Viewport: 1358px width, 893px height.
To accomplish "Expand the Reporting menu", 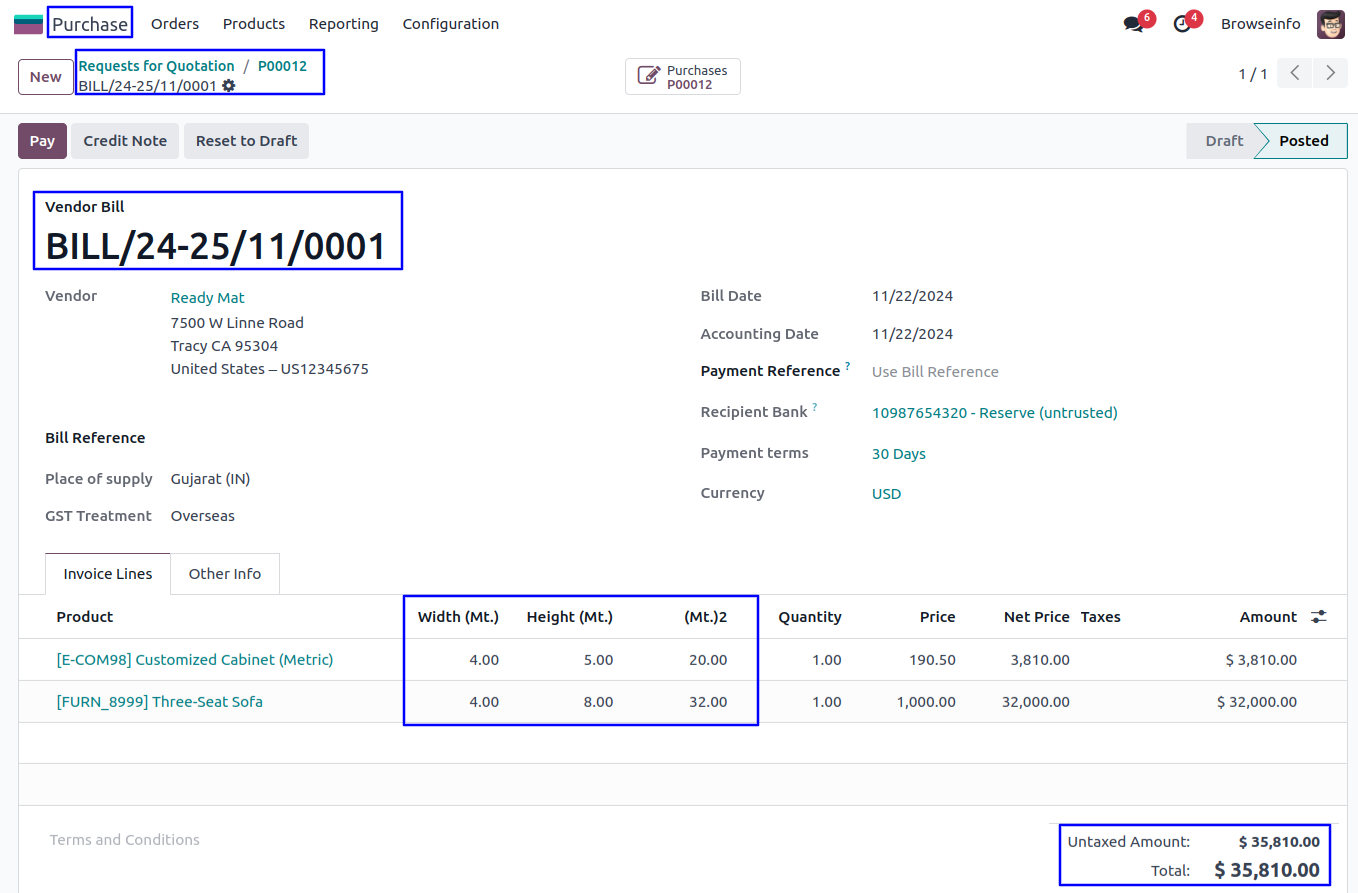I will [343, 24].
